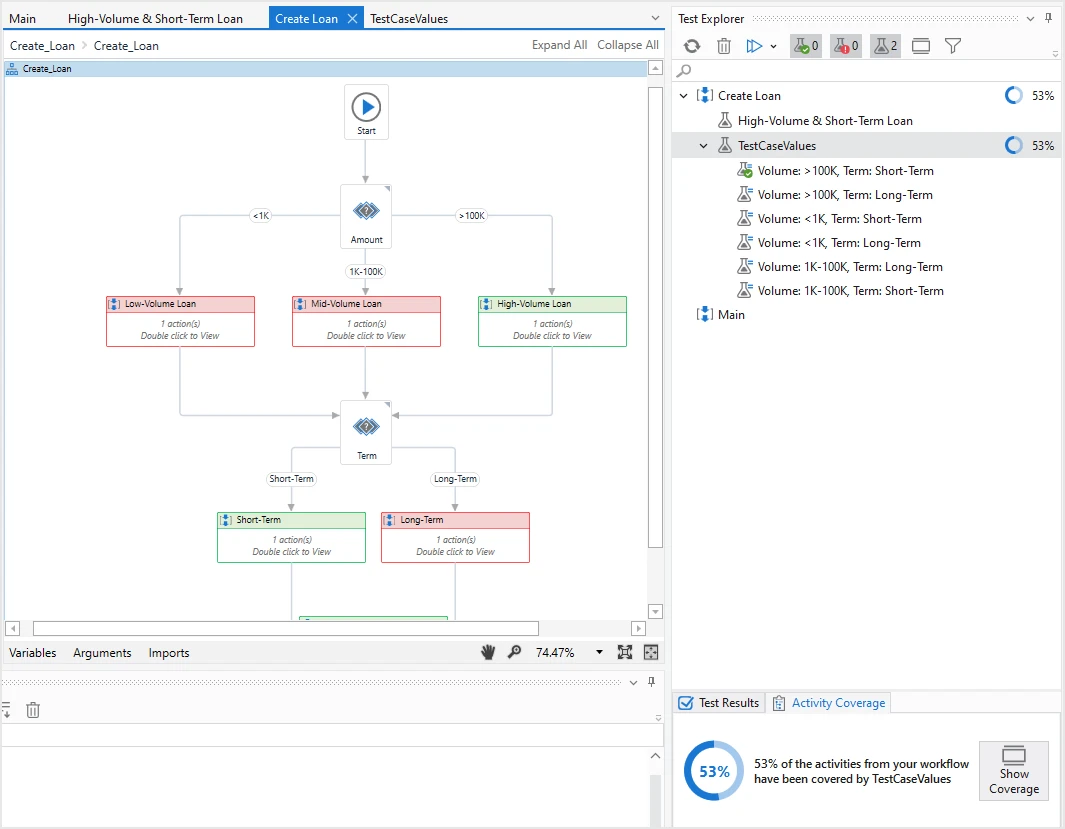
Task: Switch to the TestCaseValues tab
Action: click(x=409, y=19)
